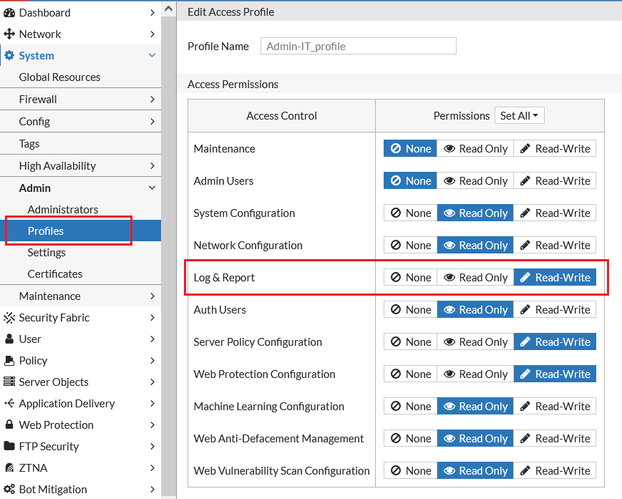The image size is (622, 499).
Task: Open the Tags page
Action: click(x=30, y=144)
